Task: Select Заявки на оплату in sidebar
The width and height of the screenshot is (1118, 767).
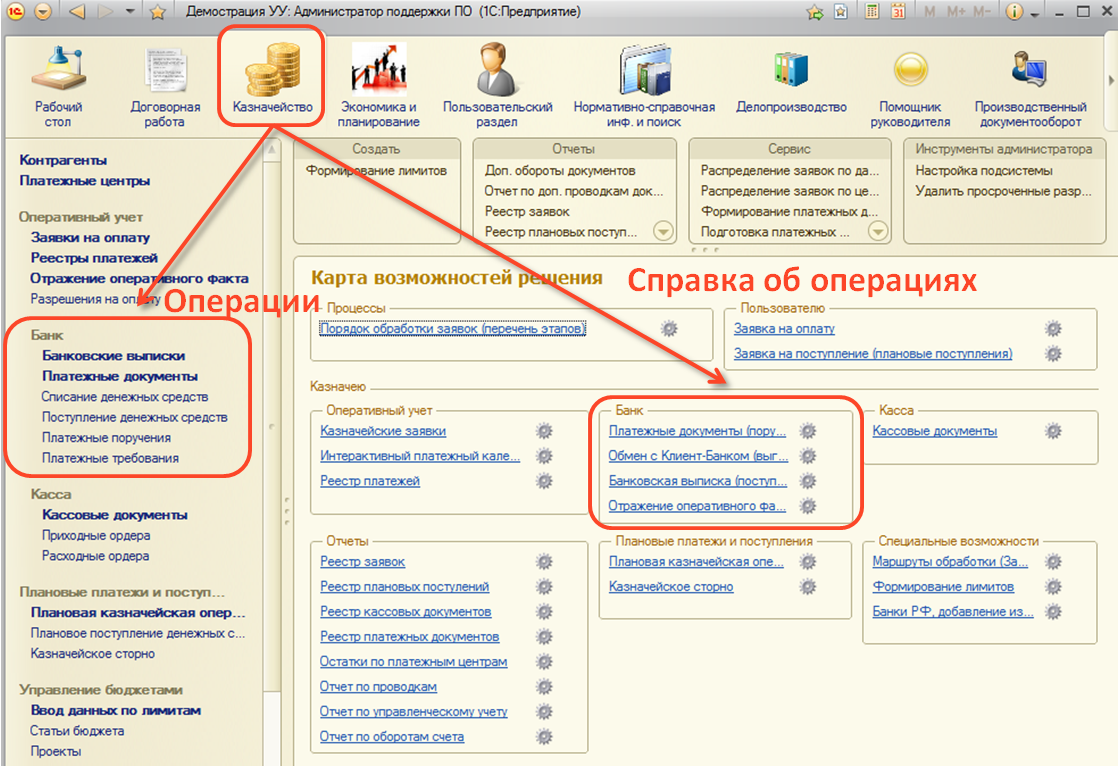Action: [90, 237]
